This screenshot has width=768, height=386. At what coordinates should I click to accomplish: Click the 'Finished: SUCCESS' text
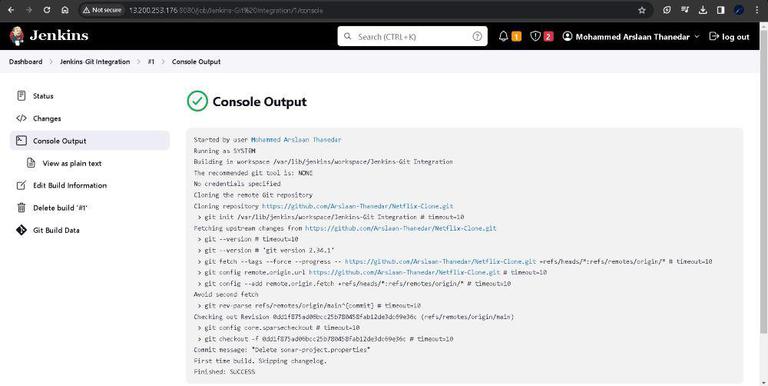pyautogui.click(x=224, y=372)
